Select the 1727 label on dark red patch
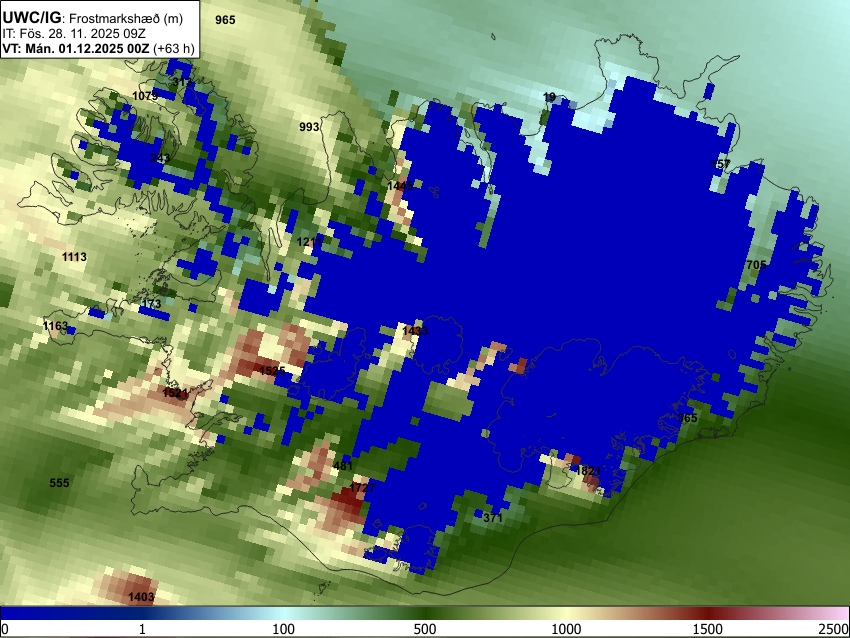850x638 pixels. tap(362, 487)
